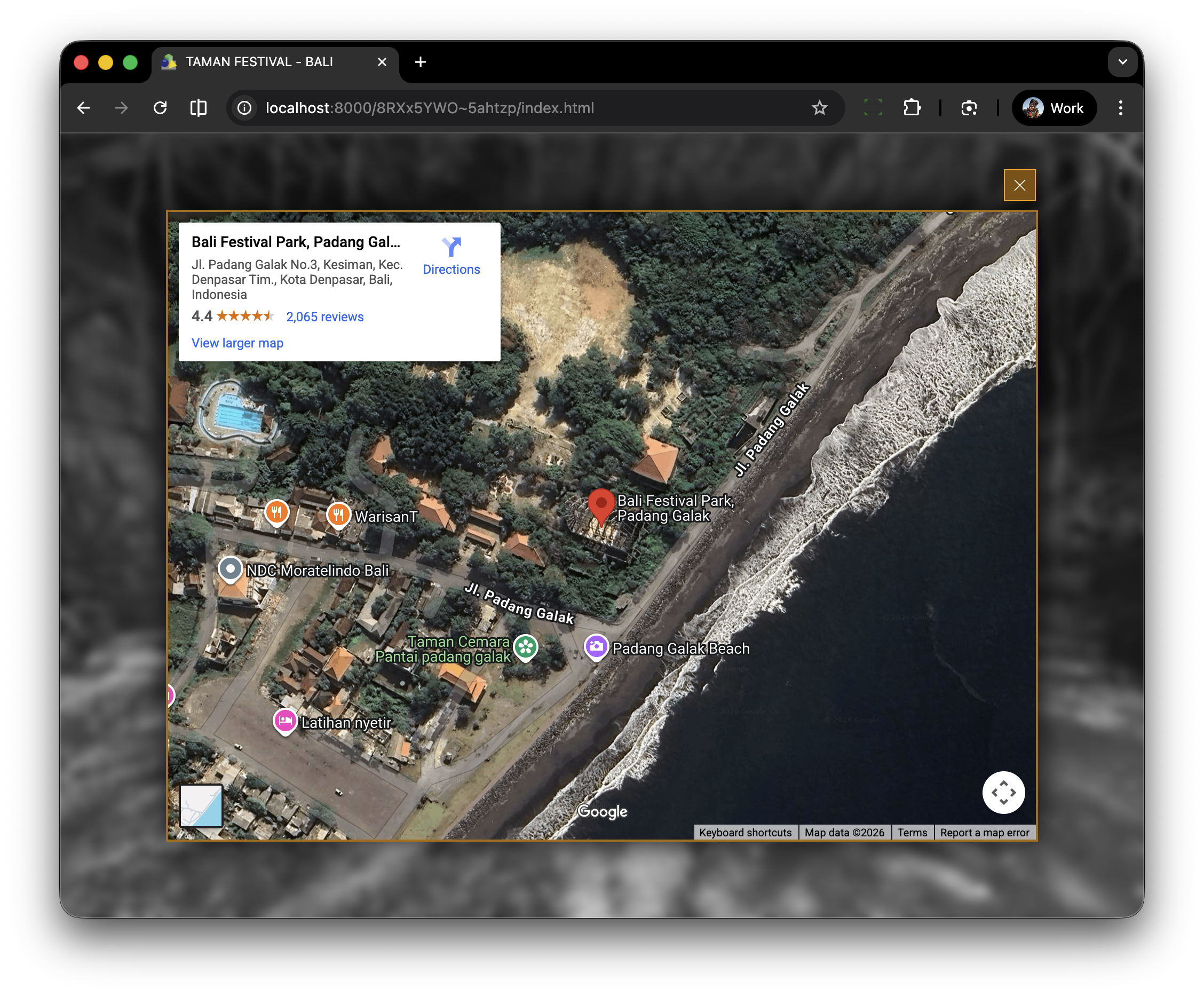Close the map overlay with X
The height and width of the screenshot is (997, 1204).
tap(1019, 185)
